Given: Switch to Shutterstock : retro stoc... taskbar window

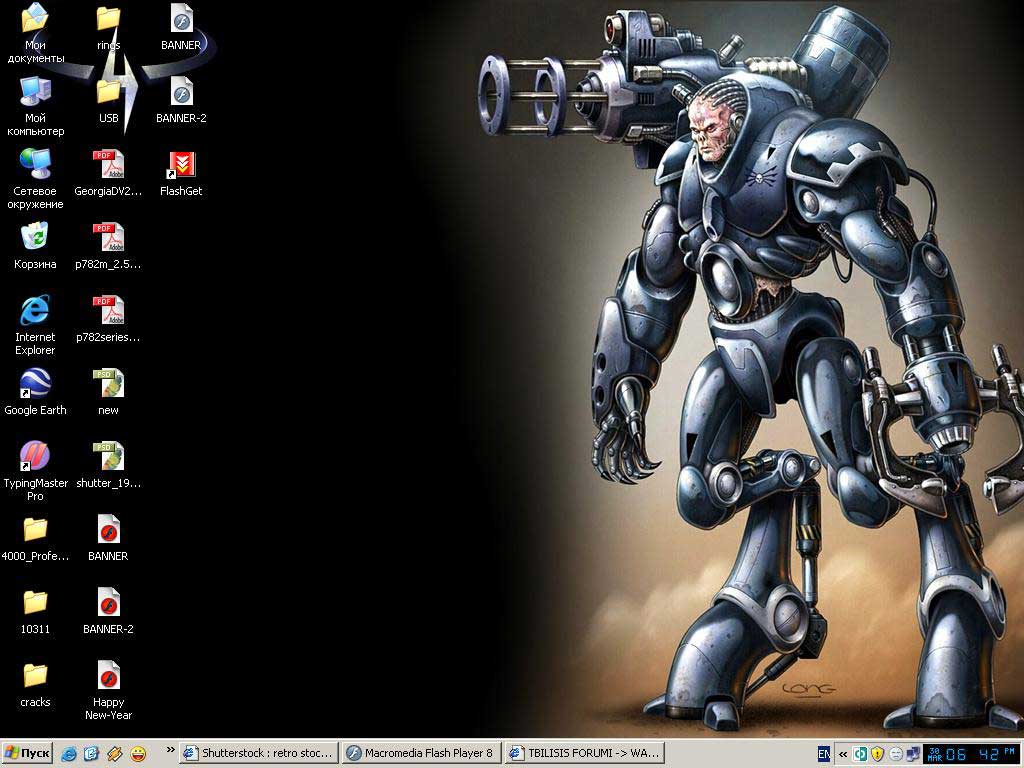Looking at the screenshot, I should tap(259, 753).
